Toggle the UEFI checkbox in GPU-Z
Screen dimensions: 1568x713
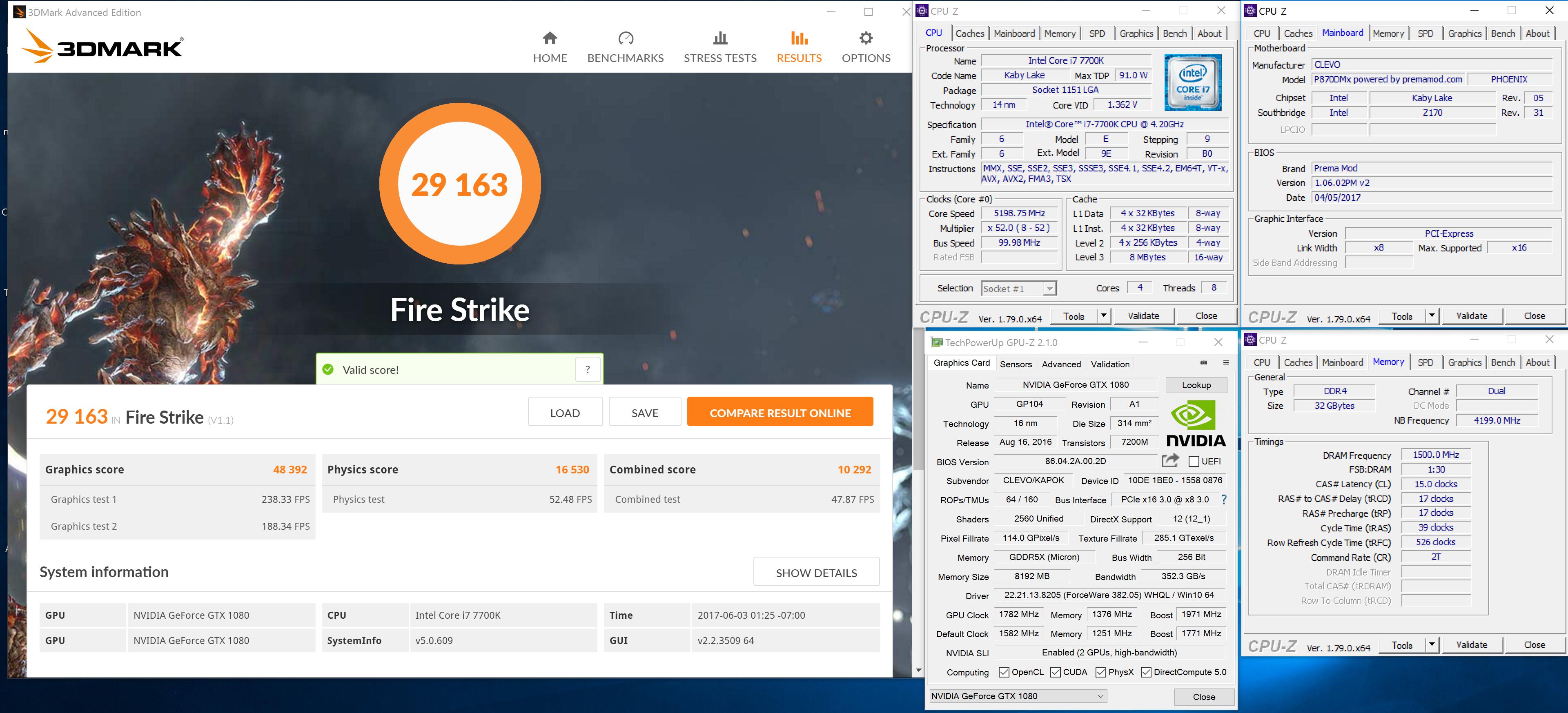[x=1194, y=461]
